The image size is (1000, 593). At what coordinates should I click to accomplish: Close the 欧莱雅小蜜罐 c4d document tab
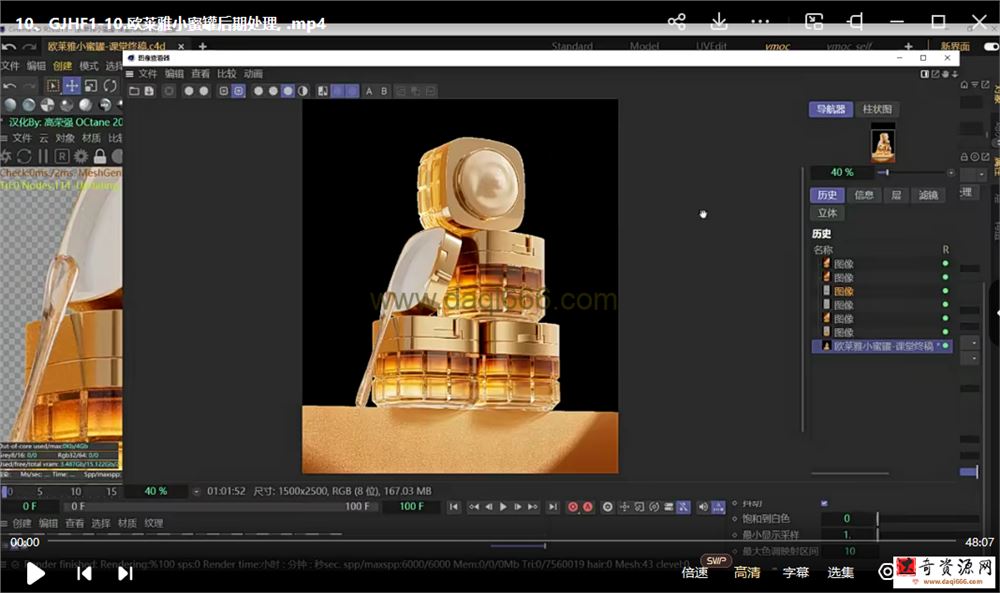[x=181, y=47]
